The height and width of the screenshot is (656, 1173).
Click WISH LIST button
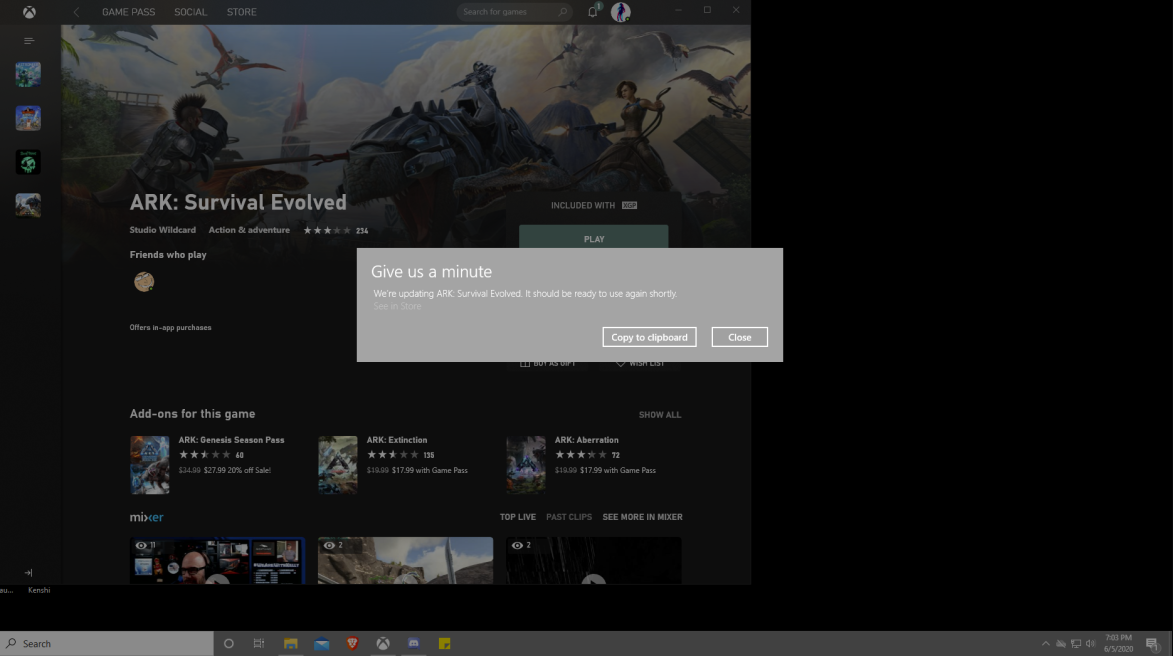[x=640, y=364]
